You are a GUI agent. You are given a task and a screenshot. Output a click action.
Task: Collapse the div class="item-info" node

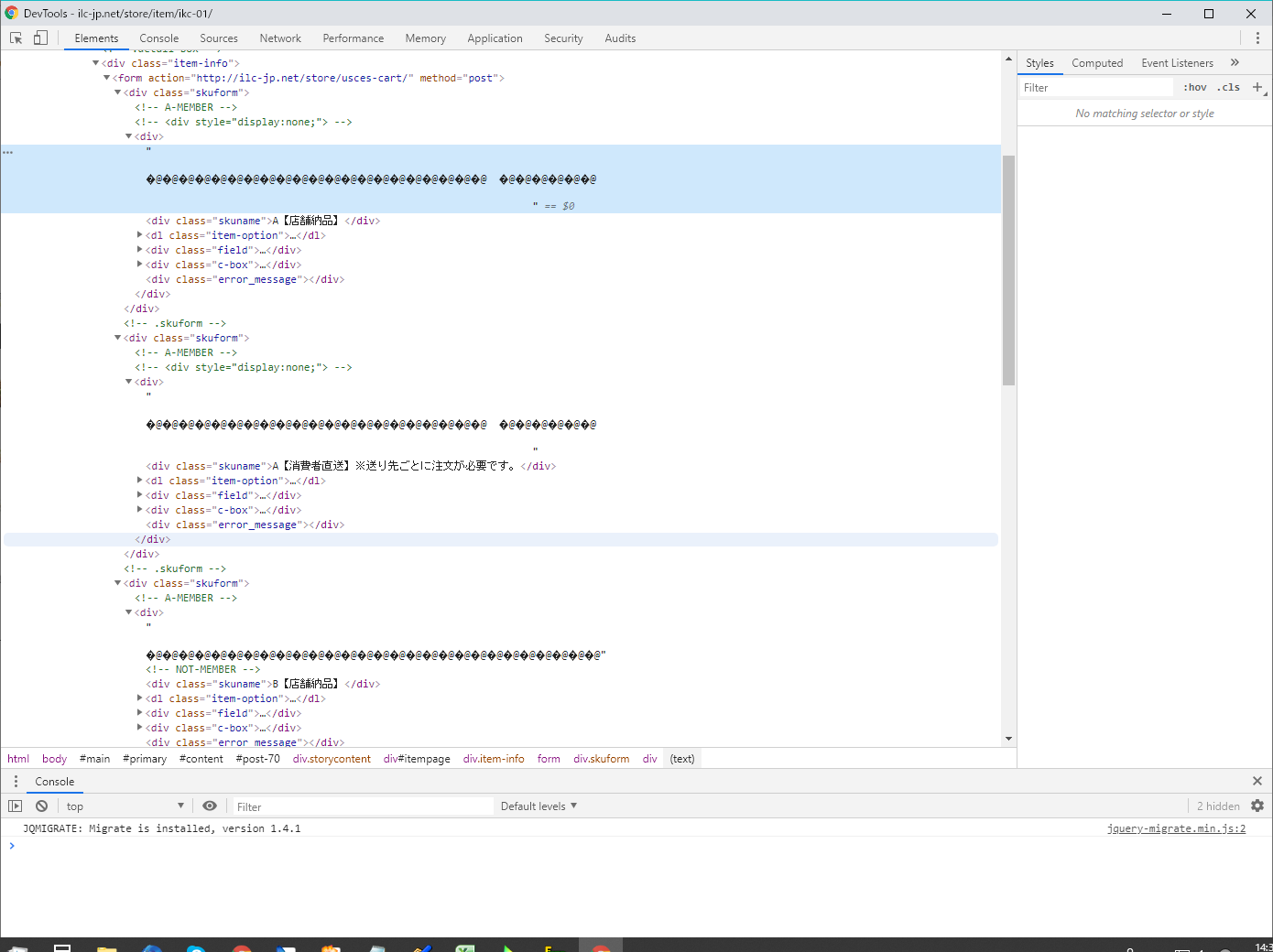tap(95, 63)
